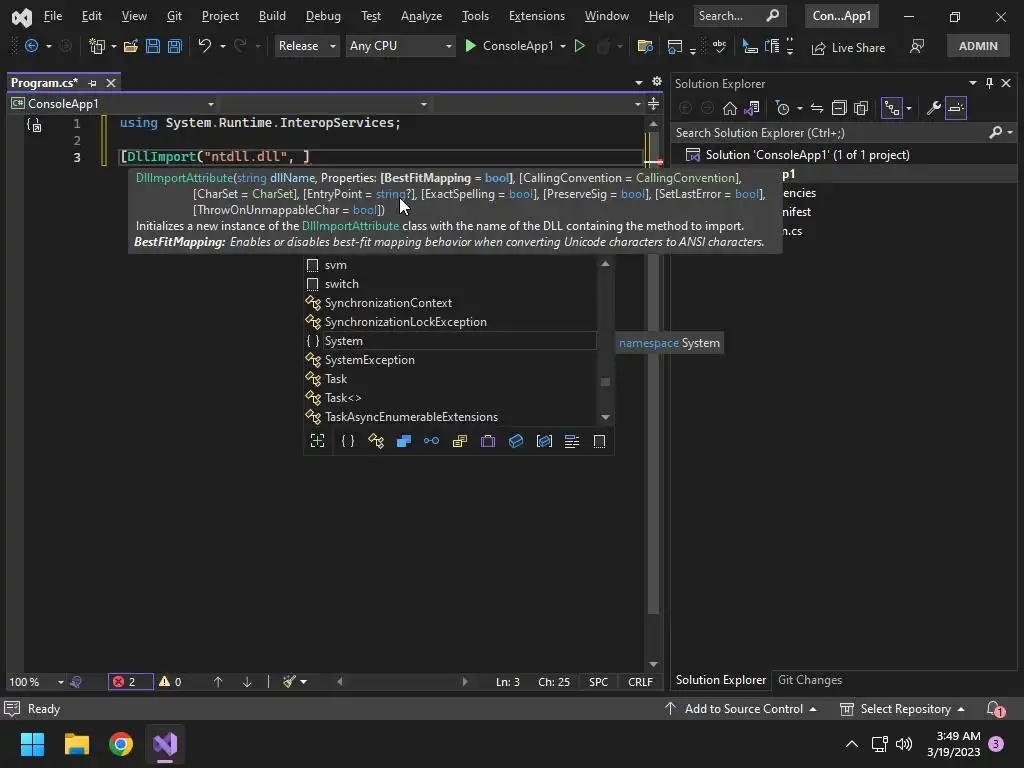Click the Open File folder icon
Image resolution: width=1024 pixels, height=768 pixels.
131,46
